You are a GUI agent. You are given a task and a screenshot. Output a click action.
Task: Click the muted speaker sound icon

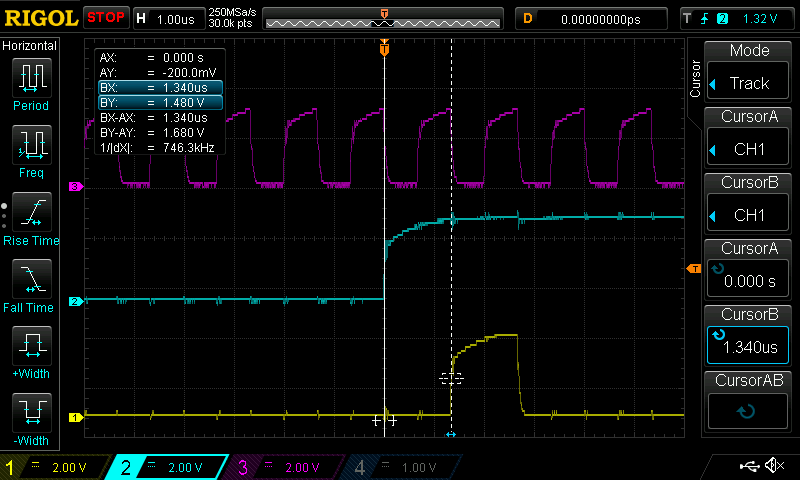[774, 465]
